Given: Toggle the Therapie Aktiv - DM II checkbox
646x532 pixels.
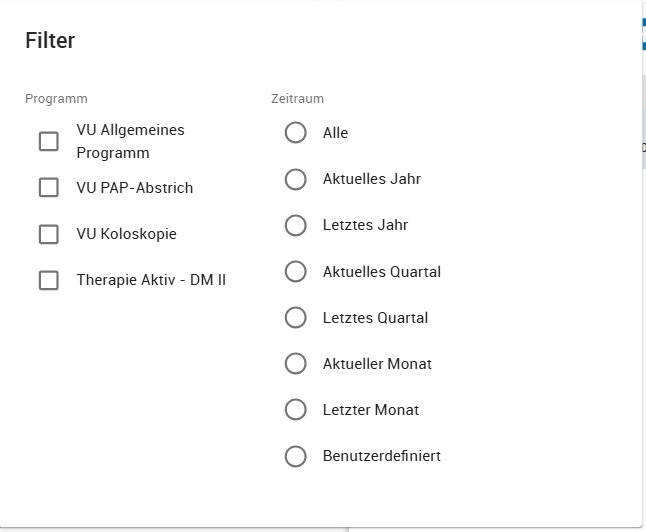Looking at the screenshot, I should click(48, 280).
